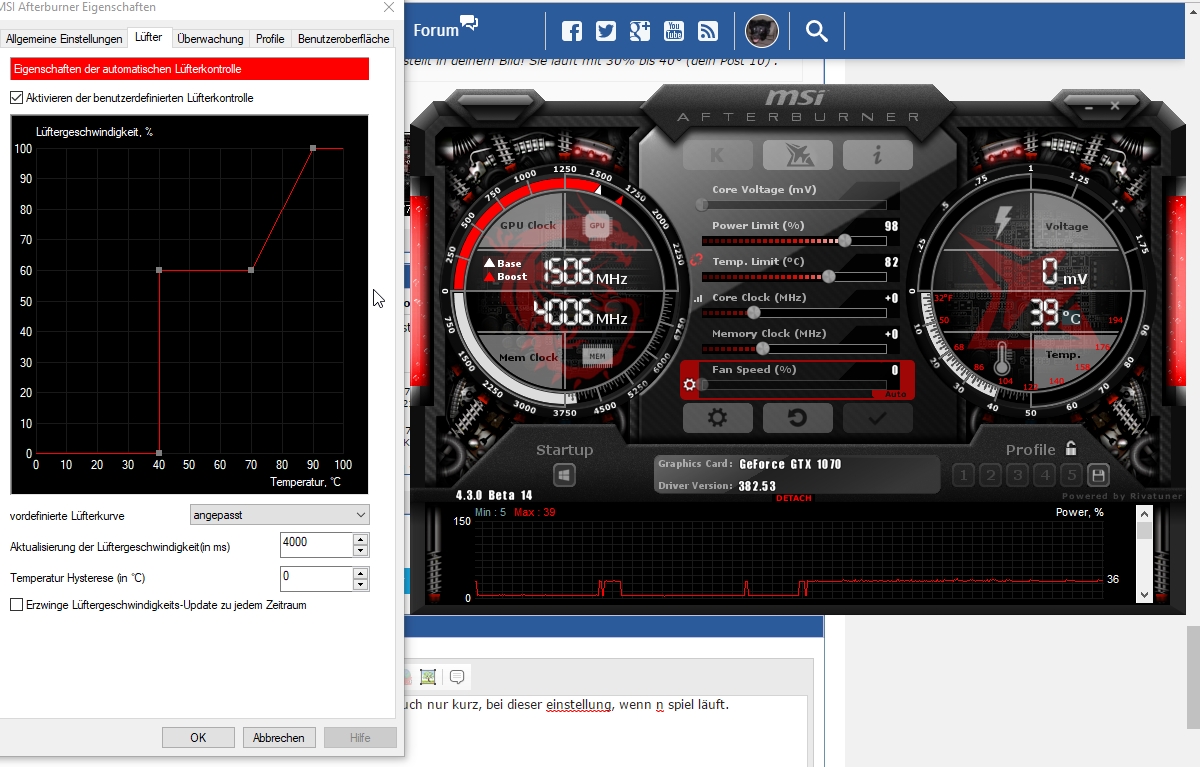Switch to the 'Lüfter' tab
Image resolution: width=1200 pixels, height=767 pixels.
(x=149, y=37)
